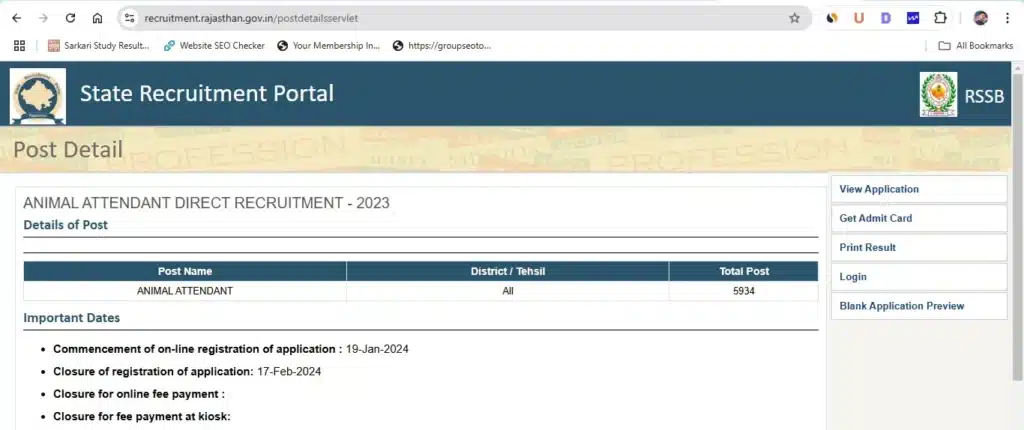This screenshot has width=1024, height=430.
Task: Click the purple D extension icon
Action: (886, 18)
